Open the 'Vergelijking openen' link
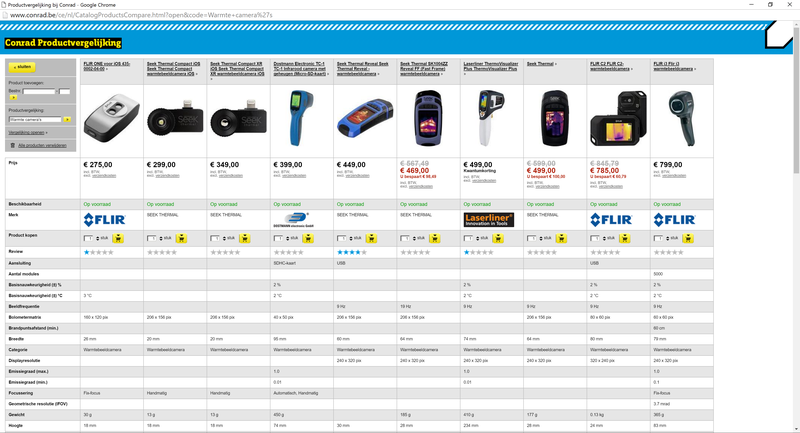Viewport: 800px width, 433px height. tap(27, 132)
